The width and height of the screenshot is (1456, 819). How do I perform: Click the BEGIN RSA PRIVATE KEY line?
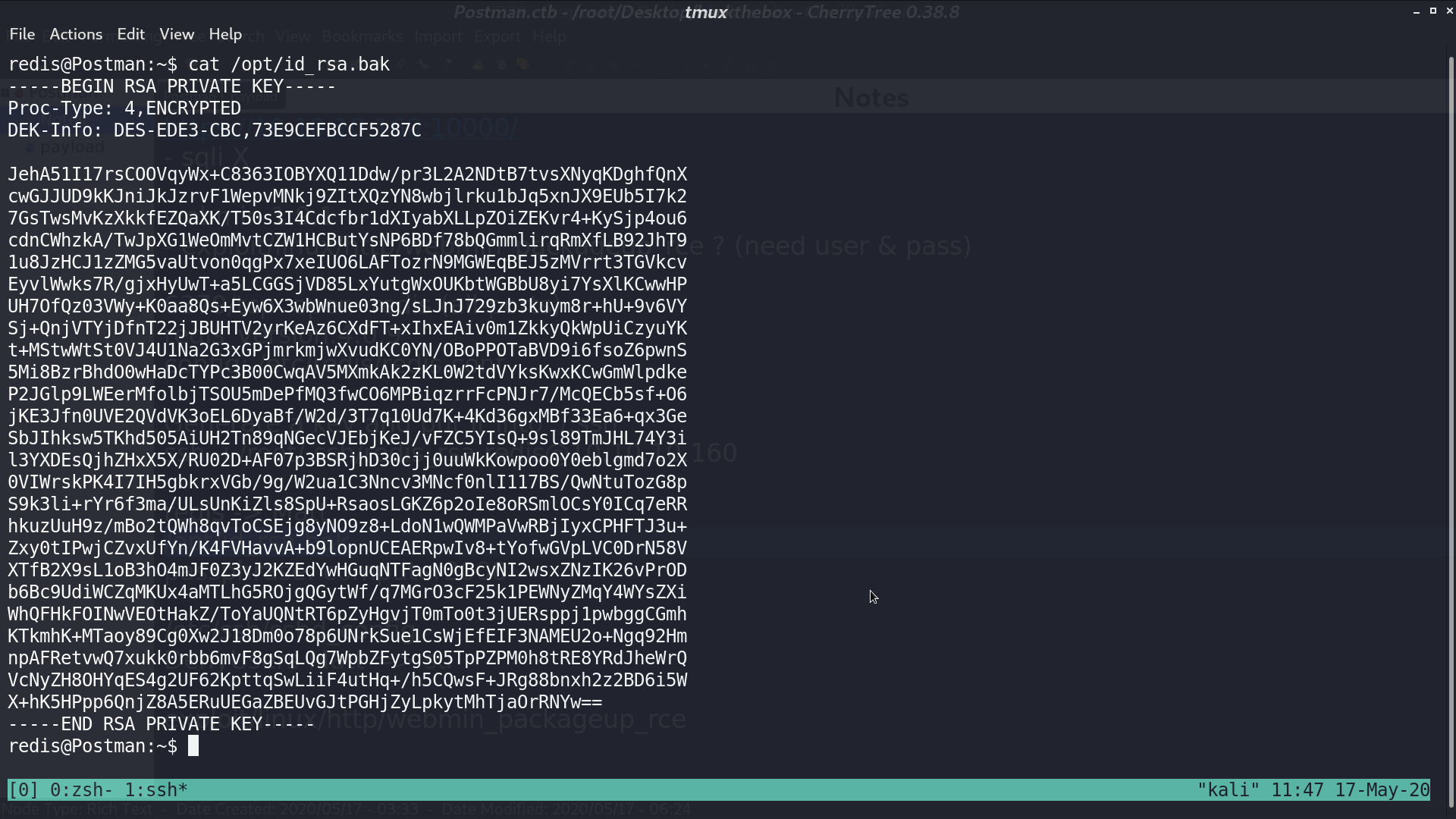(x=172, y=86)
